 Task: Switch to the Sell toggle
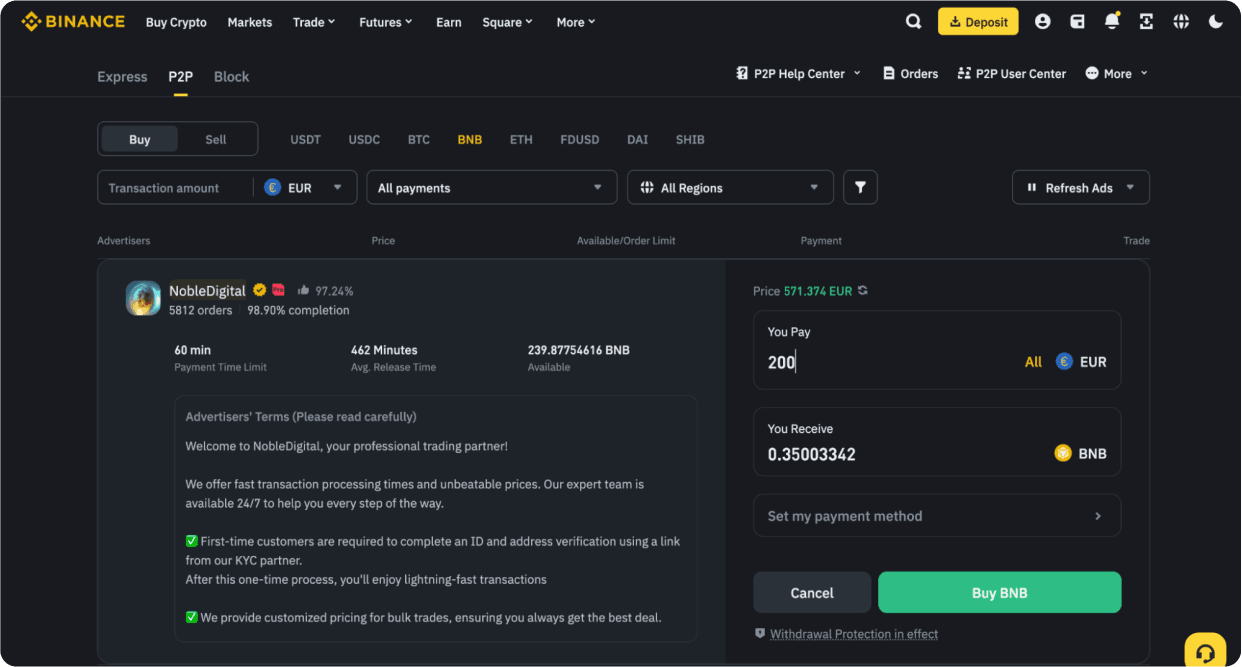pos(216,139)
